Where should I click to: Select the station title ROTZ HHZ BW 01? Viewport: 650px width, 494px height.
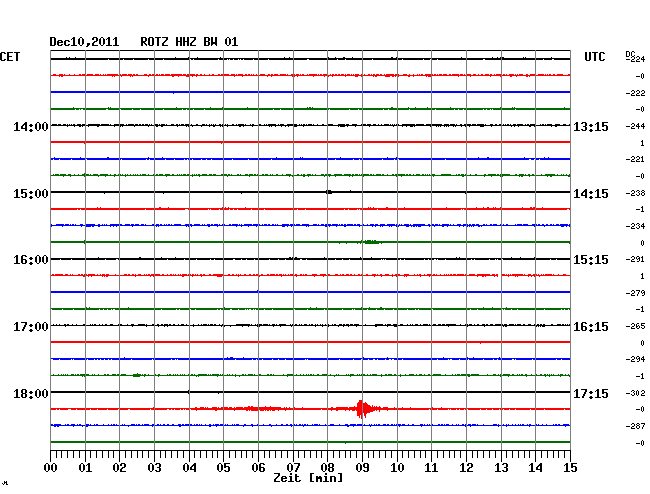point(189,42)
